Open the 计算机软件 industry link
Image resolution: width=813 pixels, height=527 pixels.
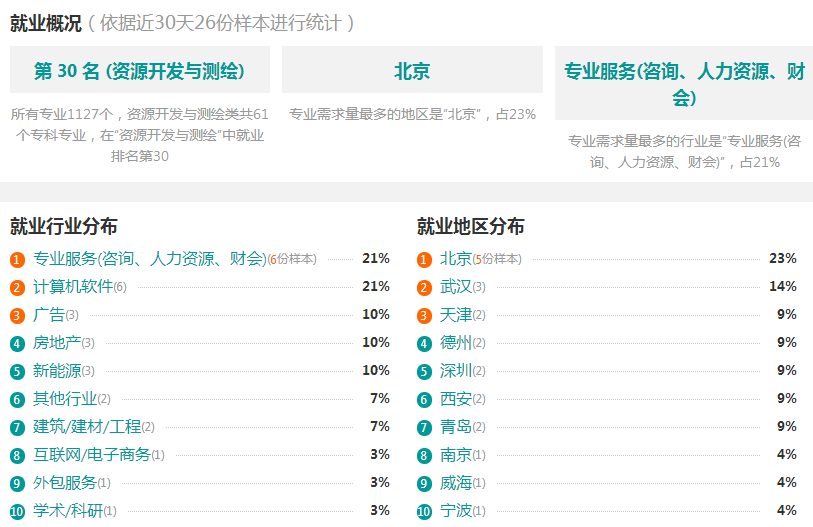(x=73, y=286)
